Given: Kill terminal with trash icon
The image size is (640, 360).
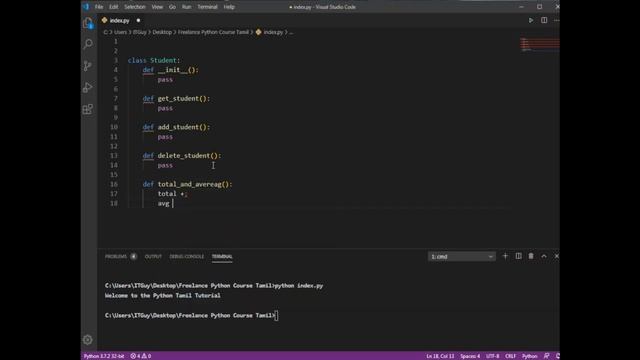Looking at the screenshot, I should click(x=531, y=256).
